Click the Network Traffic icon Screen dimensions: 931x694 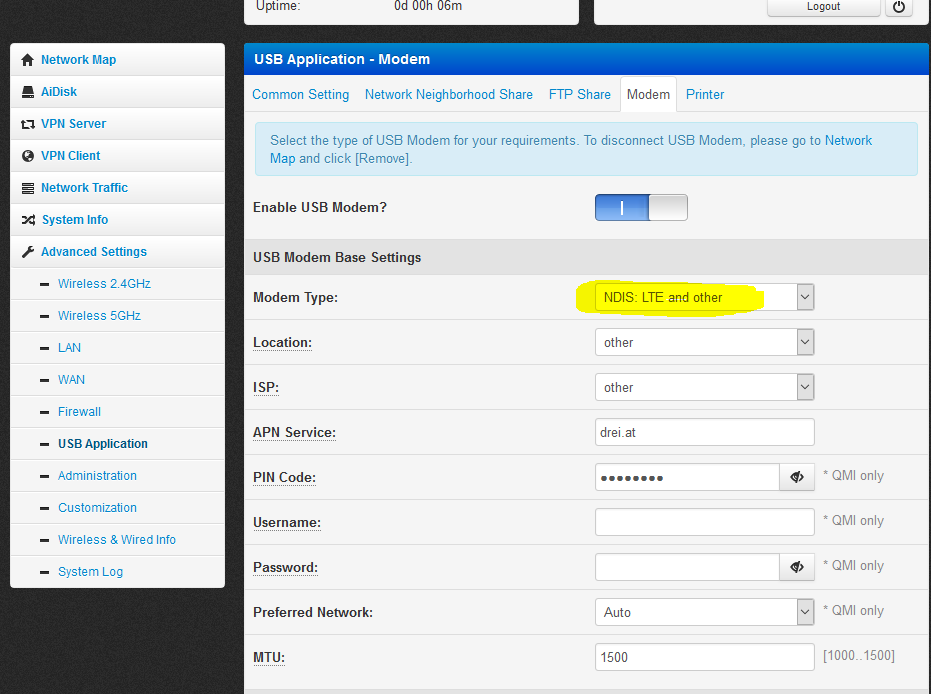pyautogui.click(x=28, y=188)
